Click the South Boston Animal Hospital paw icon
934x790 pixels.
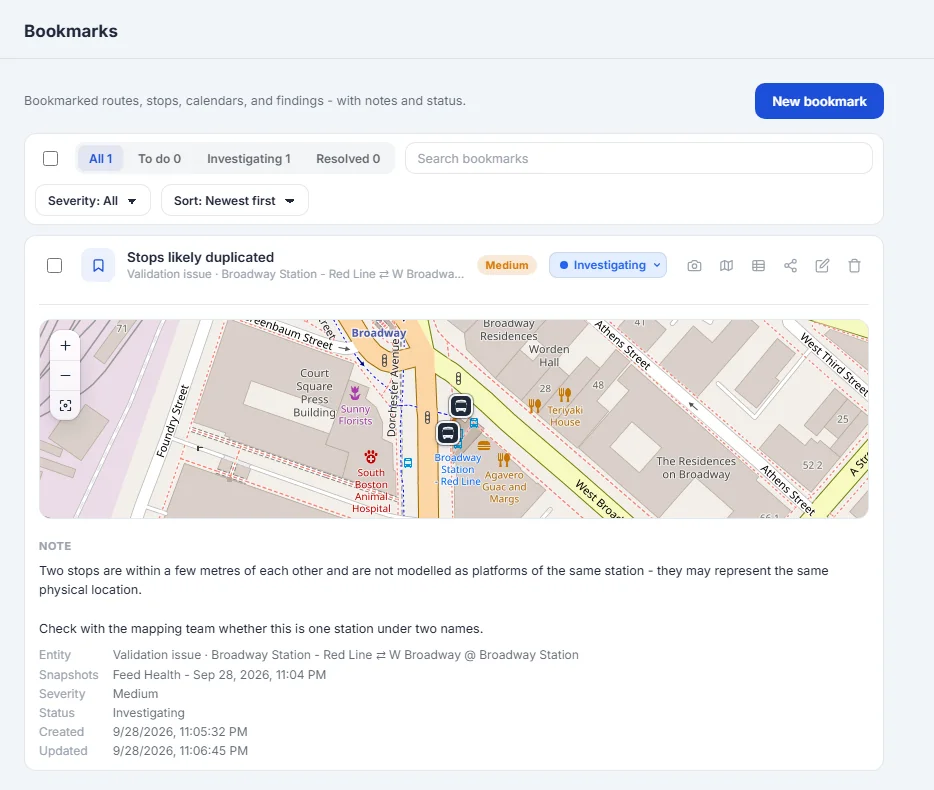point(371,457)
